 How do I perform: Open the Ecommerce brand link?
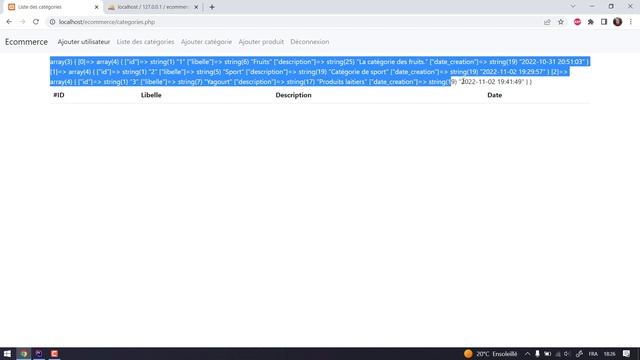(x=26, y=42)
